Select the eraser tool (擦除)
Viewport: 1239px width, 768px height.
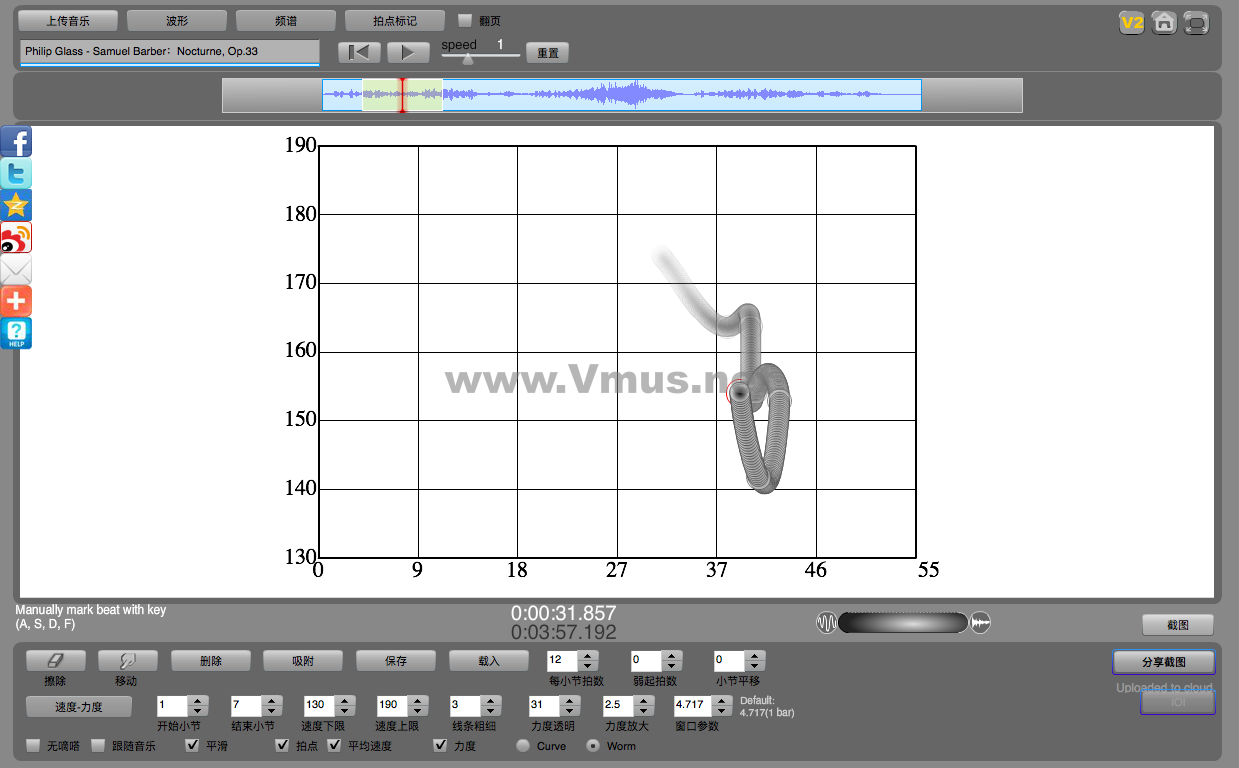[x=55, y=661]
